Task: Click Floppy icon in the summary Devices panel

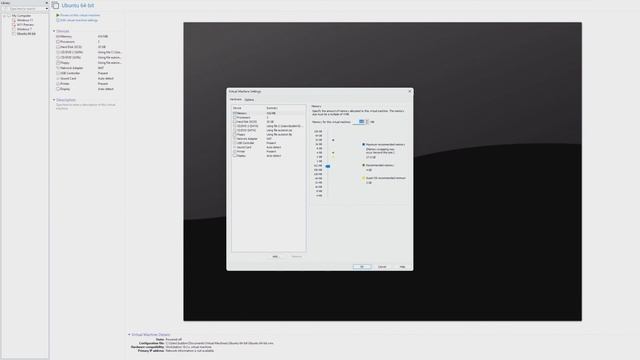Action: click(58, 63)
